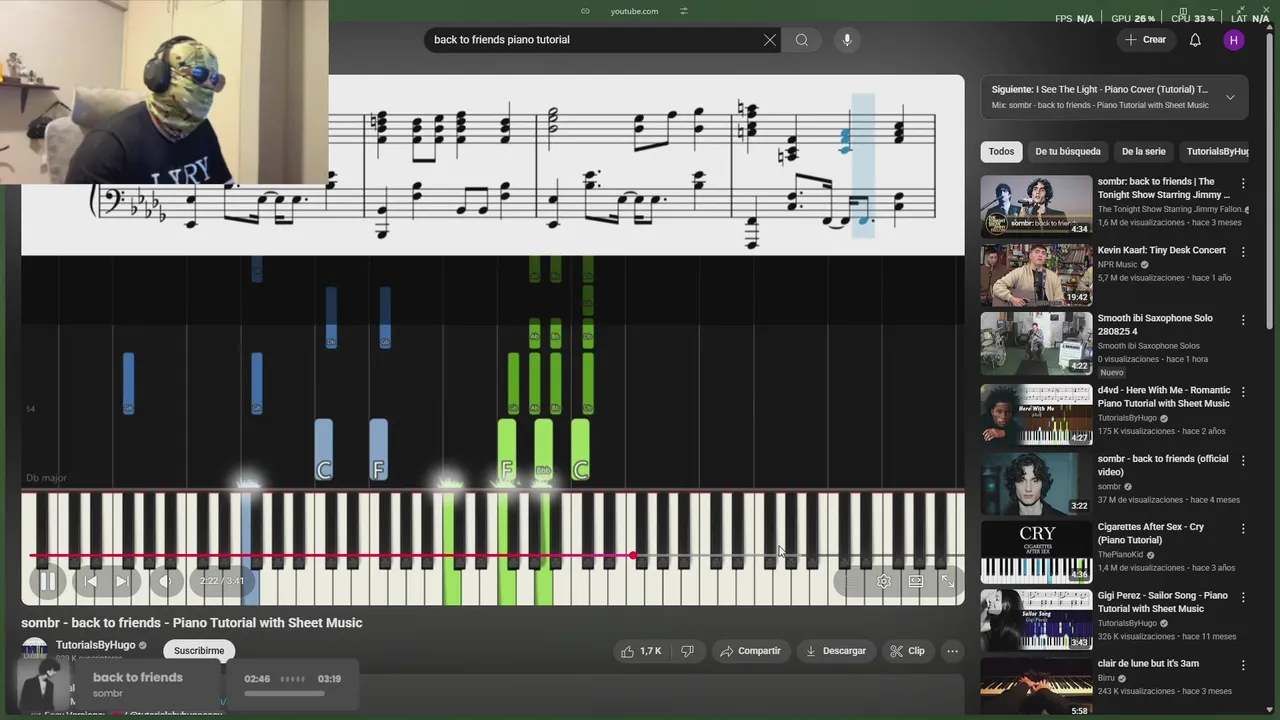Click Birru channel name
The height and width of the screenshot is (720, 1280).
pos(1109,678)
